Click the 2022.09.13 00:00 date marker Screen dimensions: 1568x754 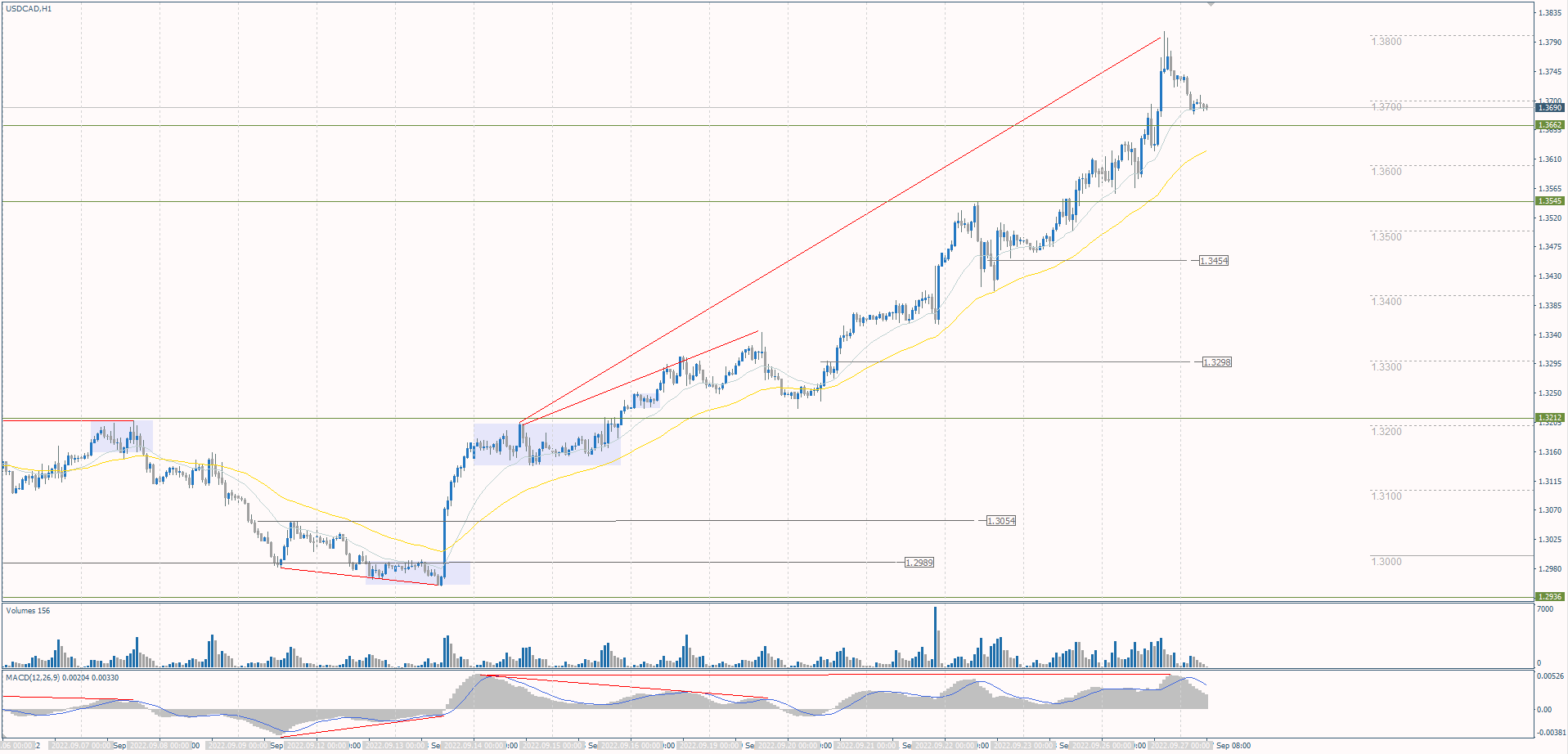click(x=396, y=746)
